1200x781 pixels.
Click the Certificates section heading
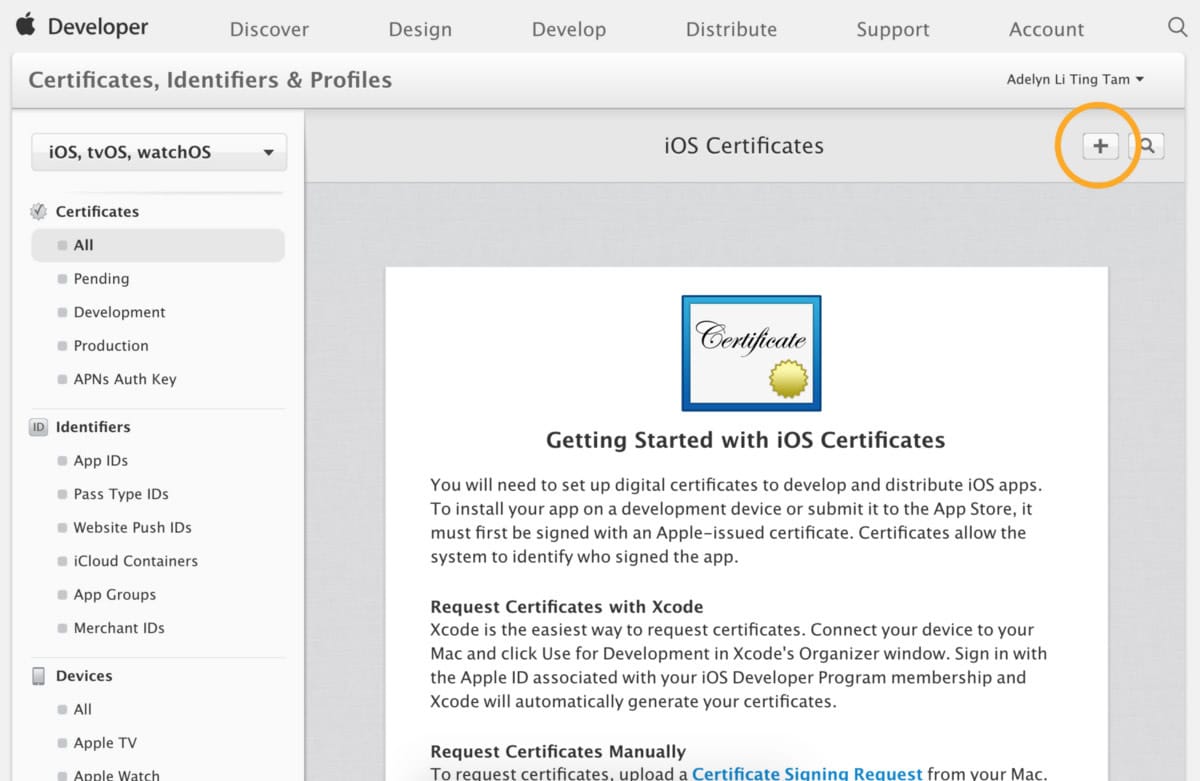(97, 211)
